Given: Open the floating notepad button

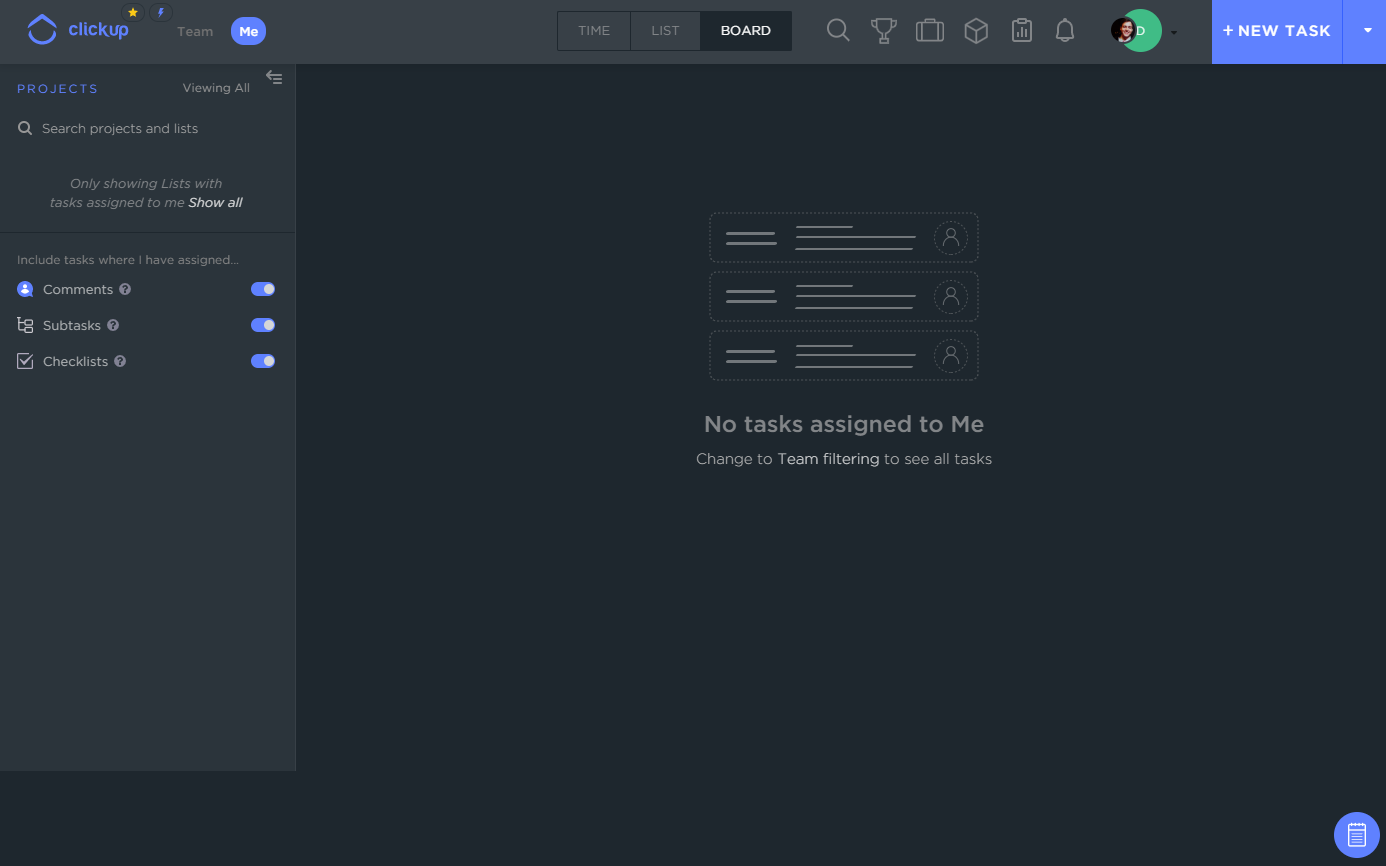Looking at the screenshot, I should (1357, 834).
